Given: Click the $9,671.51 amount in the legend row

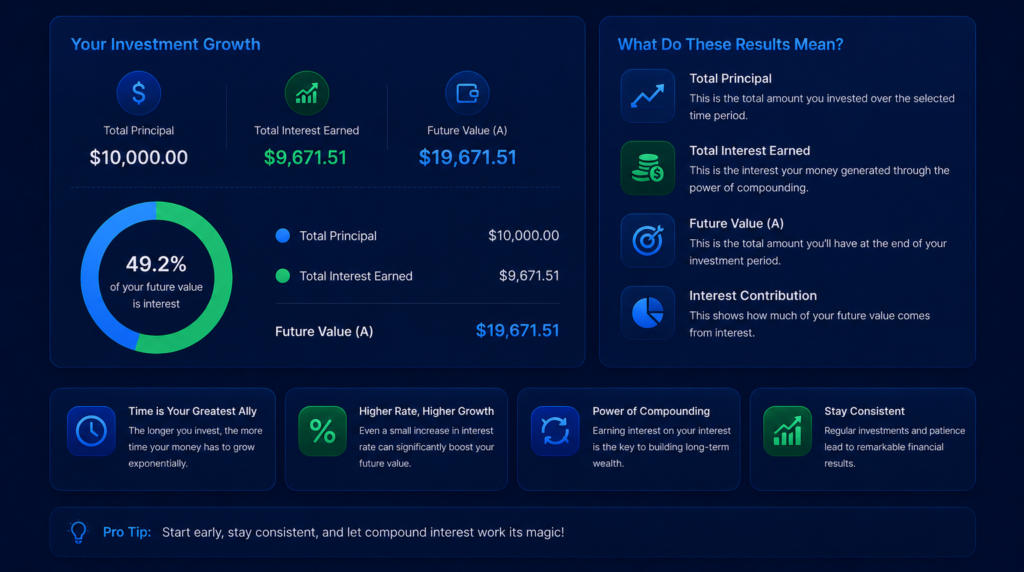Looking at the screenshot, I should pos(529,276).
